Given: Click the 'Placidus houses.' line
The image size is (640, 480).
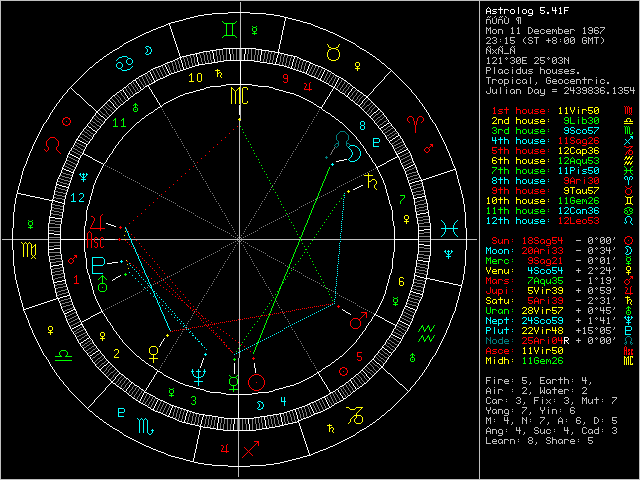Looking at the screenshot, I should click(x=532, y=71).
